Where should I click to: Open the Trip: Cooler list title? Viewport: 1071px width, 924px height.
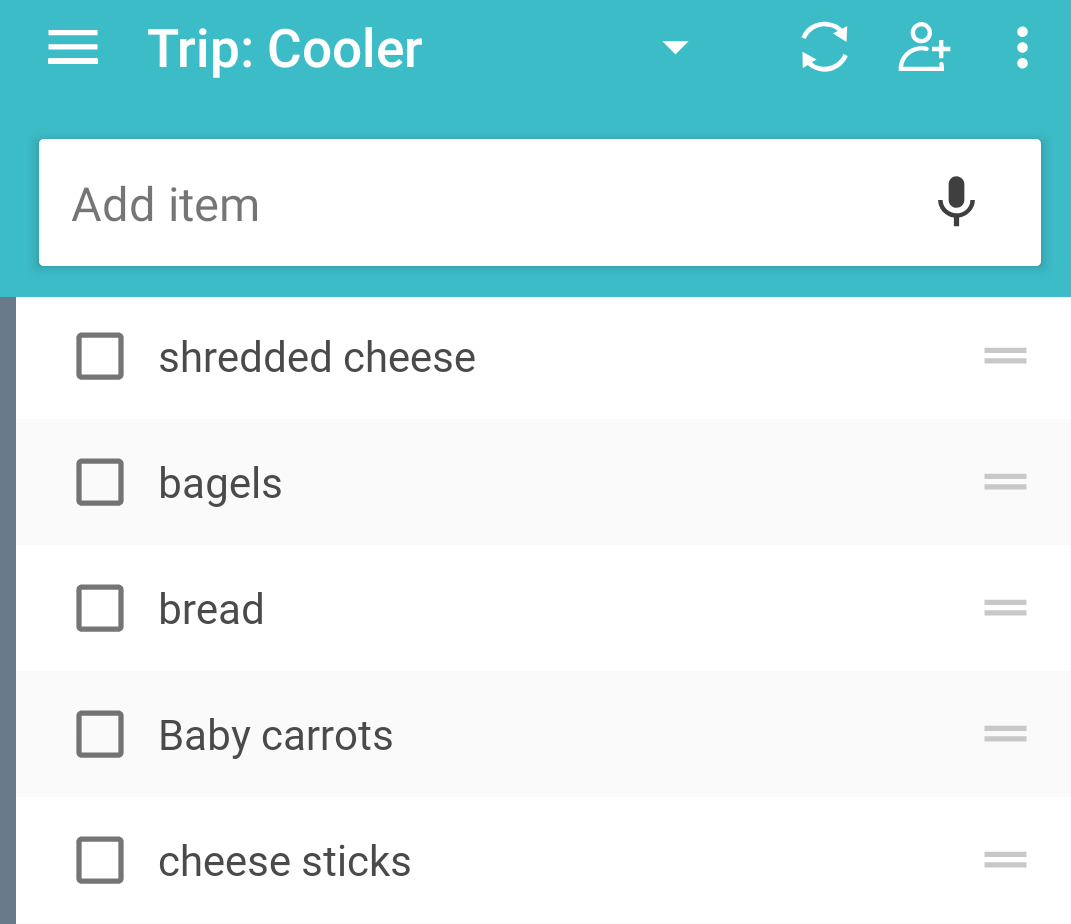pyautogui.click(x=285, y=50)
